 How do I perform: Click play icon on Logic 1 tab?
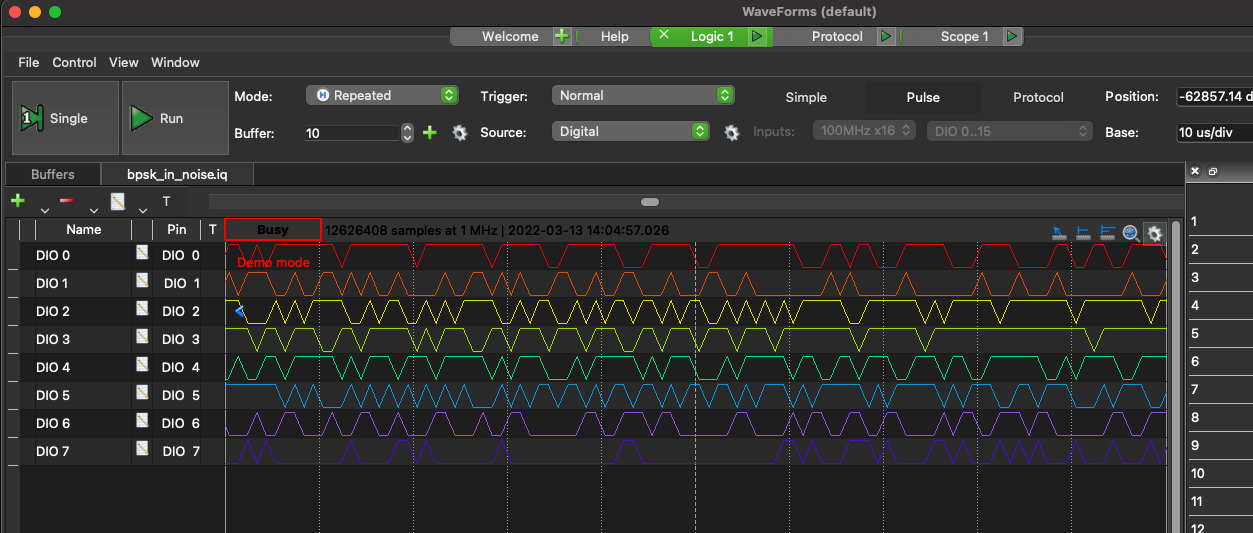pos(757,36)
